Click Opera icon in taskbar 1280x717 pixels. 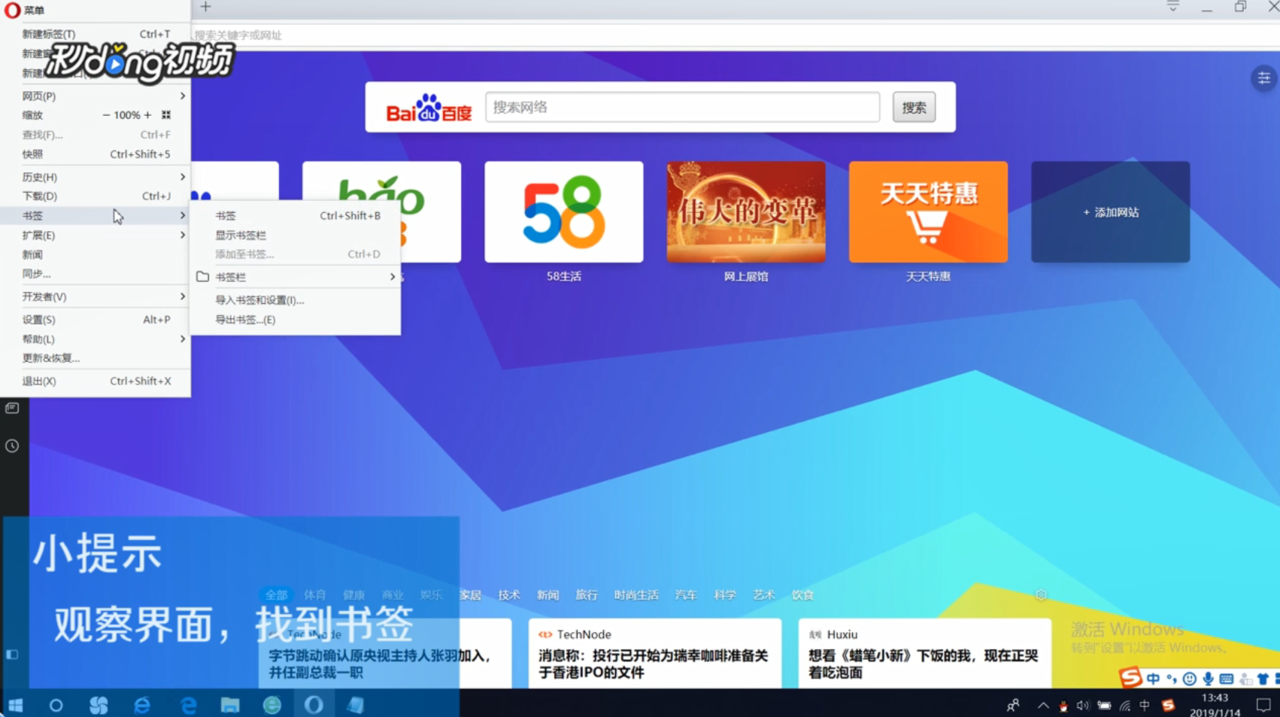point(314,705)
